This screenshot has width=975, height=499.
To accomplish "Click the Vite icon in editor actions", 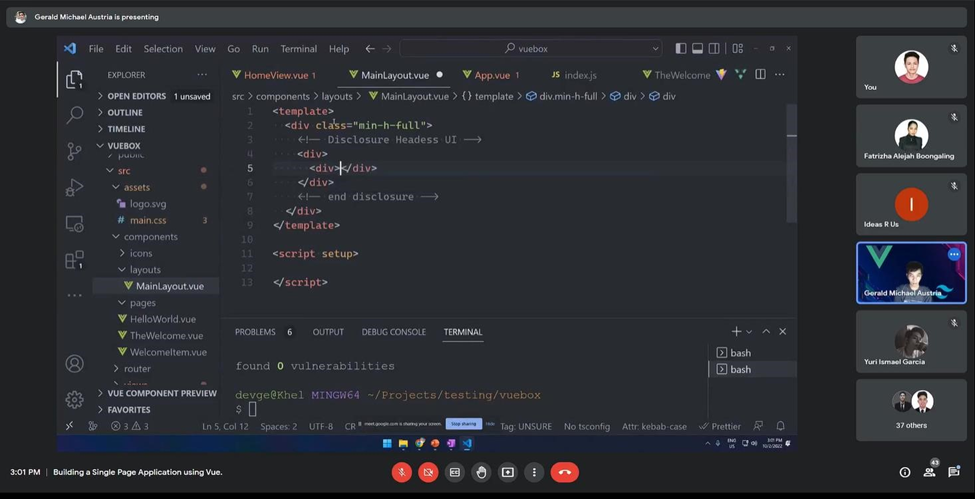I will click(721, 75).
